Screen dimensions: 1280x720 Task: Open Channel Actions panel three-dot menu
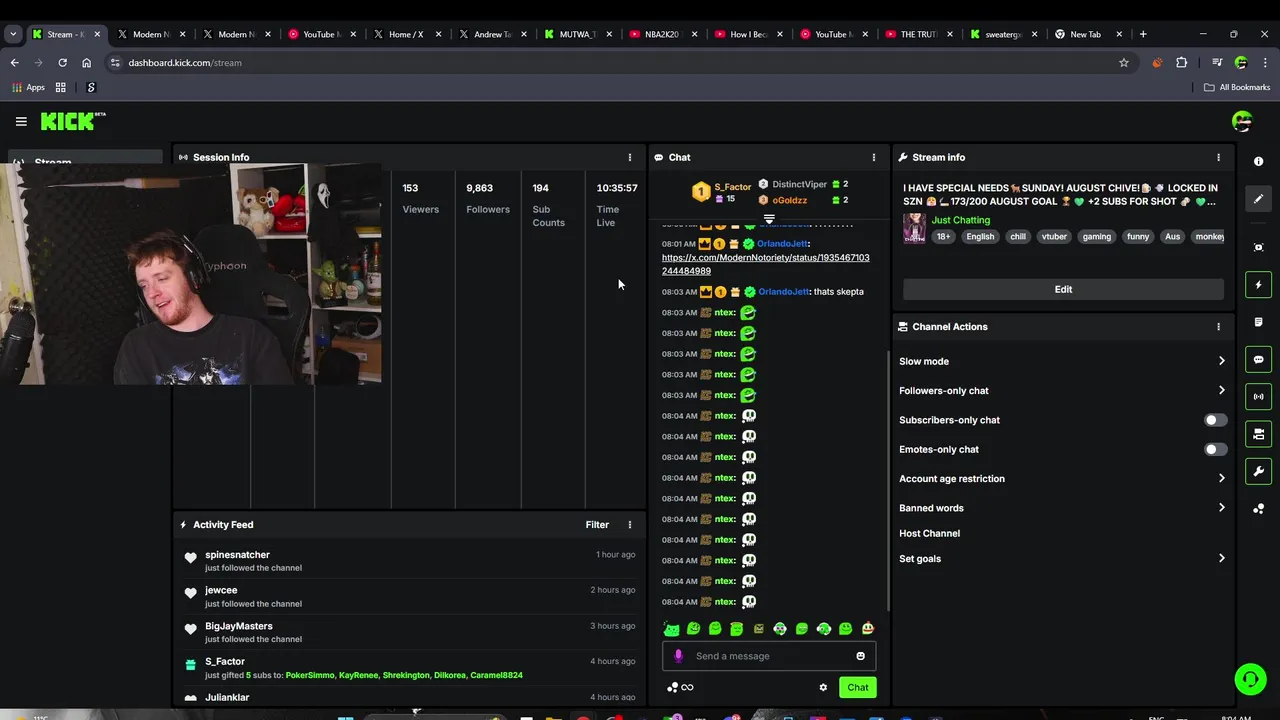click(x=1218, y=327)
